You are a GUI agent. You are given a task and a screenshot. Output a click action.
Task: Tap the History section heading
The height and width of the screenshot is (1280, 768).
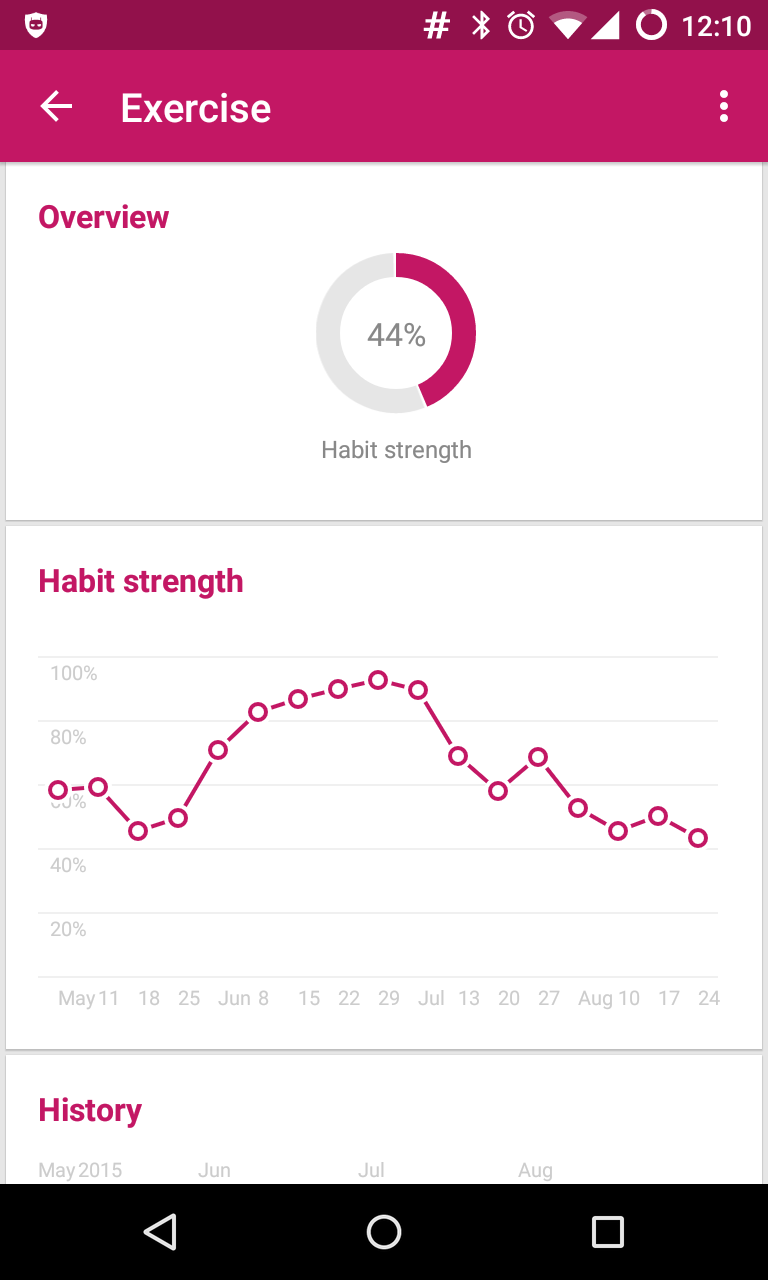tap(90, 1110)
